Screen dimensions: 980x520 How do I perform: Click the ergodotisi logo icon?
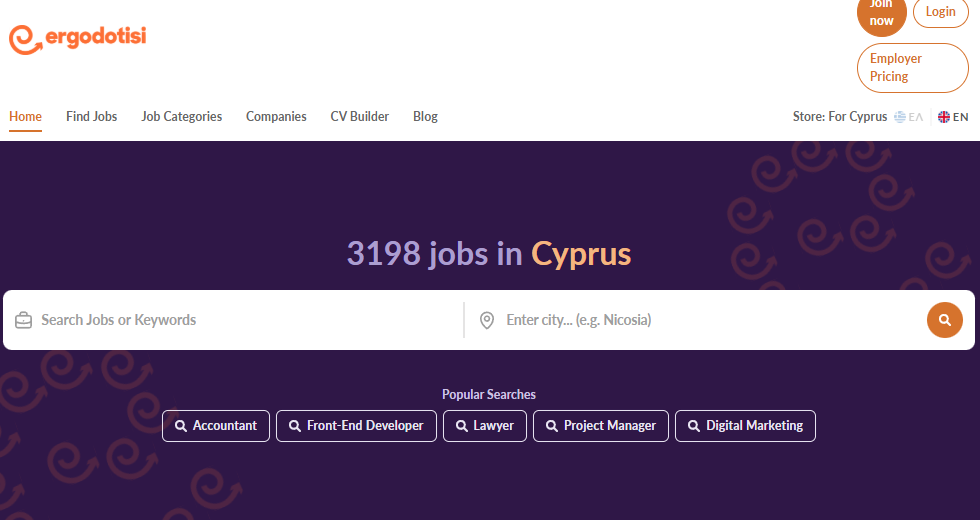26,39
